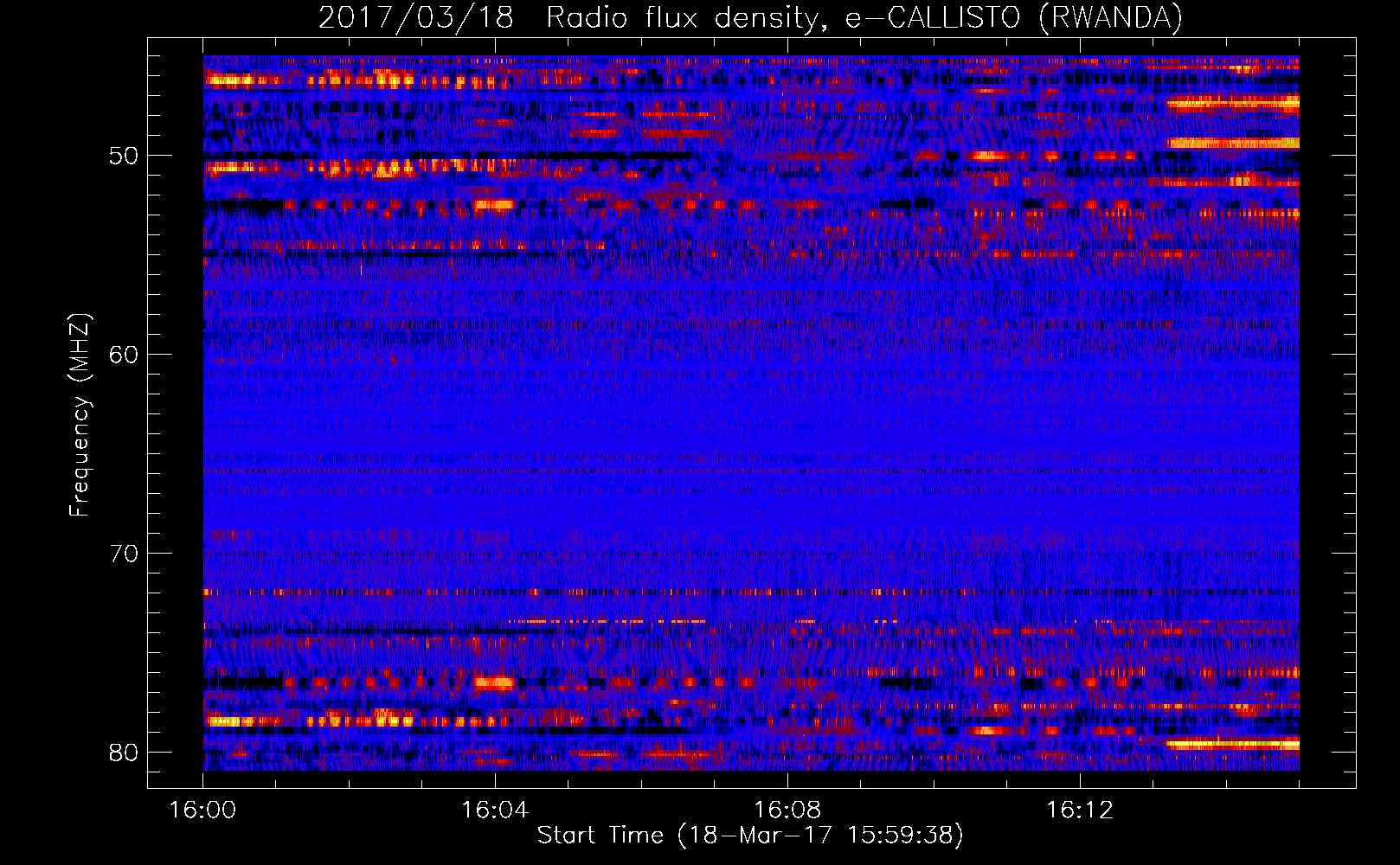Click the 'Frequency (MHZ)' axis label
The image size is (1400, 865).
(80, 415)
